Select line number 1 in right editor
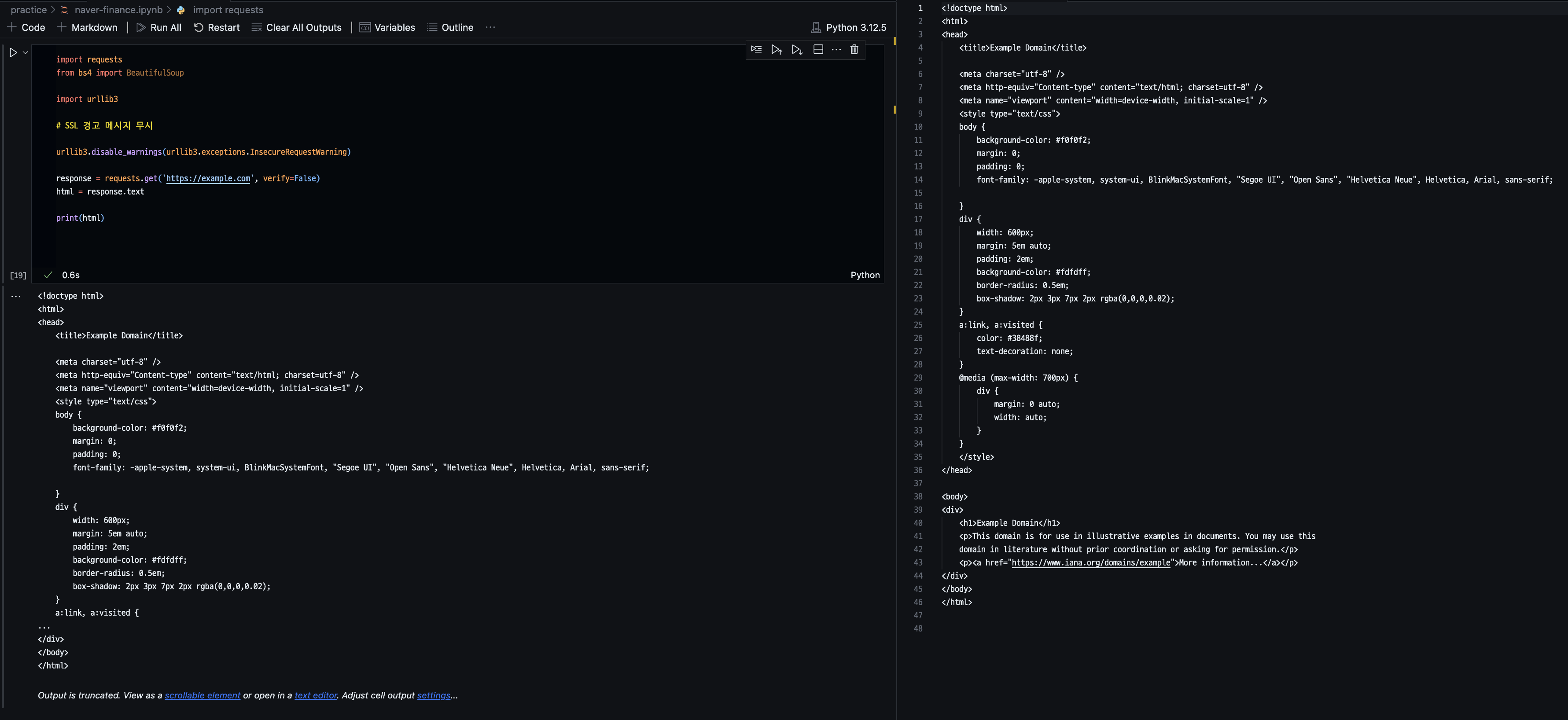Screen dimensions: 1568x720 point(920,8)
